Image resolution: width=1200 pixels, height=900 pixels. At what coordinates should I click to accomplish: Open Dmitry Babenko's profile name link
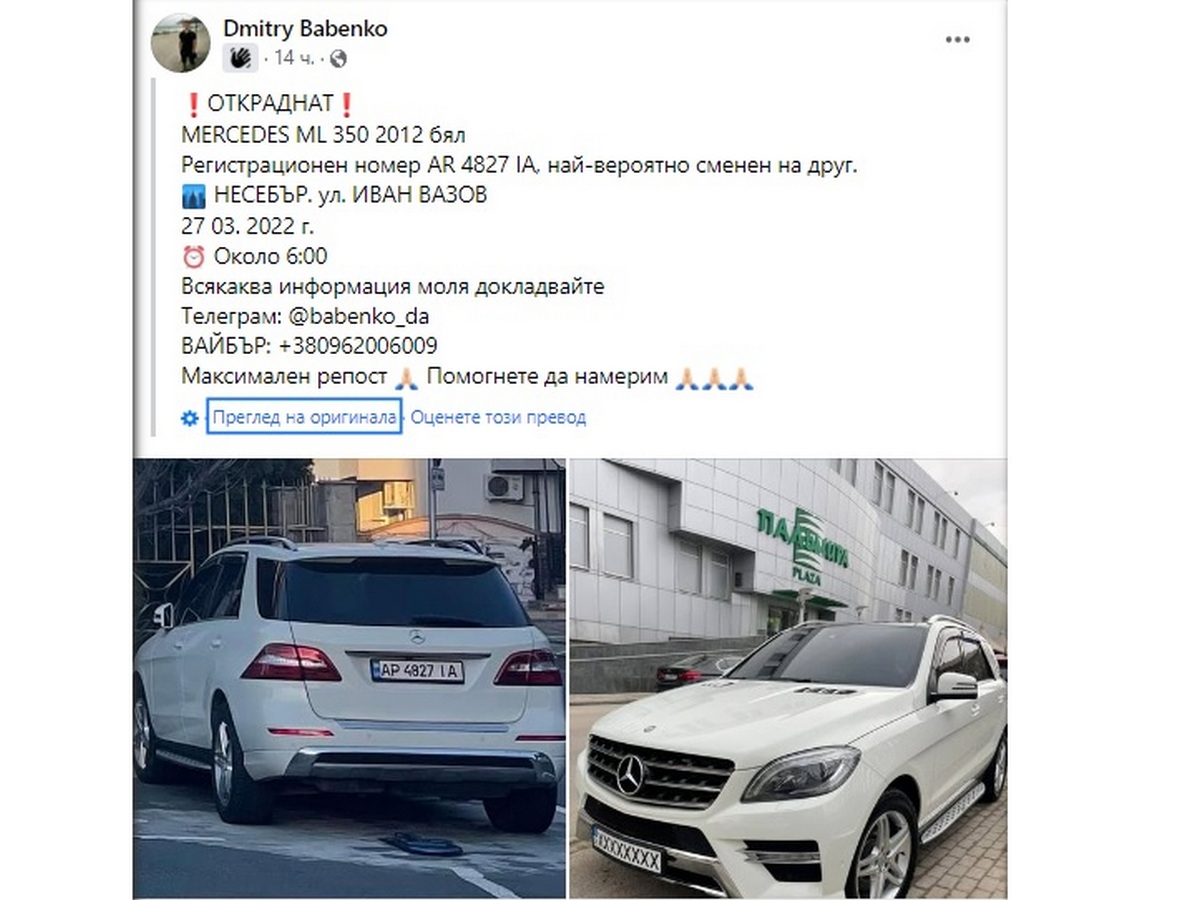coord(305,29)
